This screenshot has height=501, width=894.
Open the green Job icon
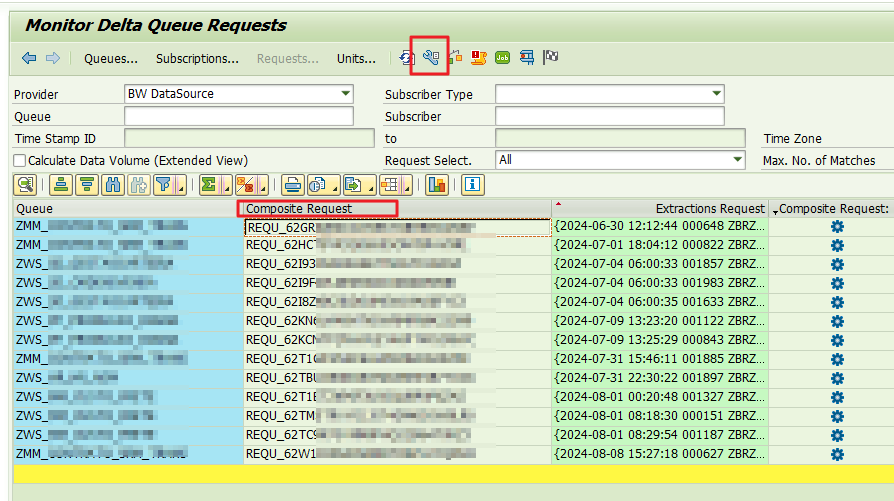click(x=502, y=57)
